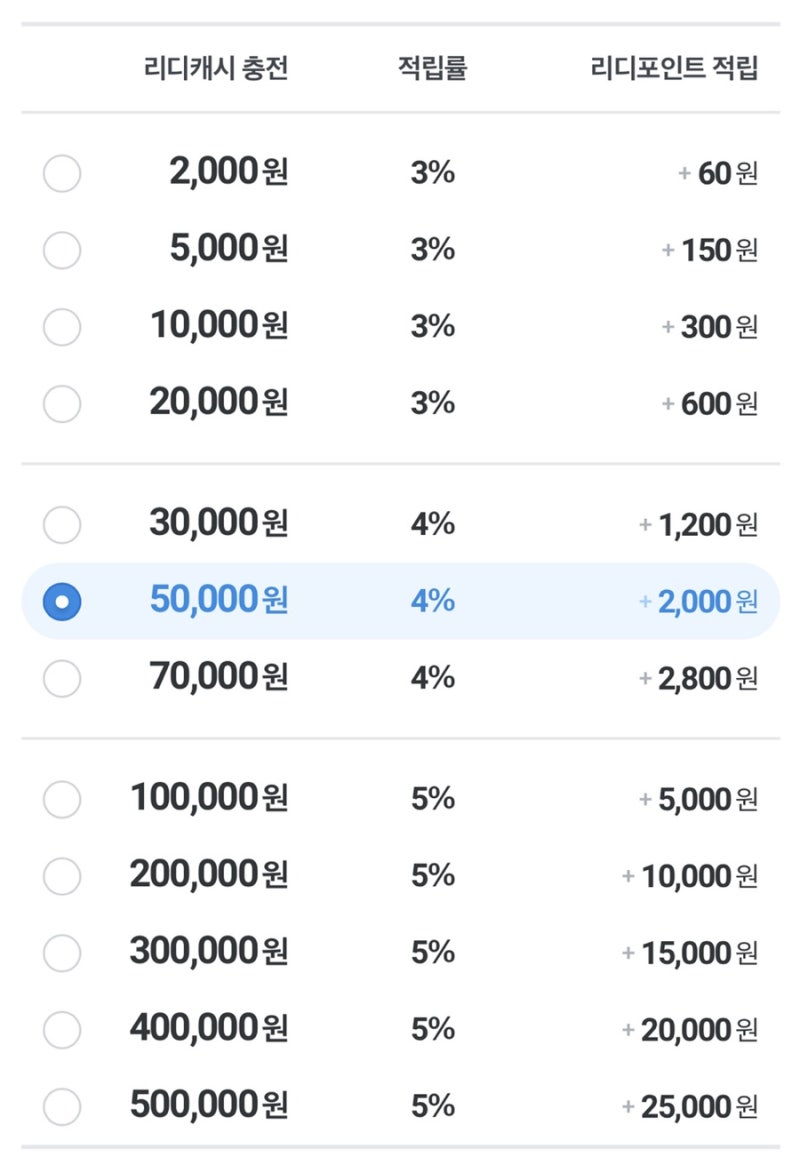Click the highlighted +2,000원 reward amount
This screenshot has height=1173, width=800.
[x=698, y=601]
